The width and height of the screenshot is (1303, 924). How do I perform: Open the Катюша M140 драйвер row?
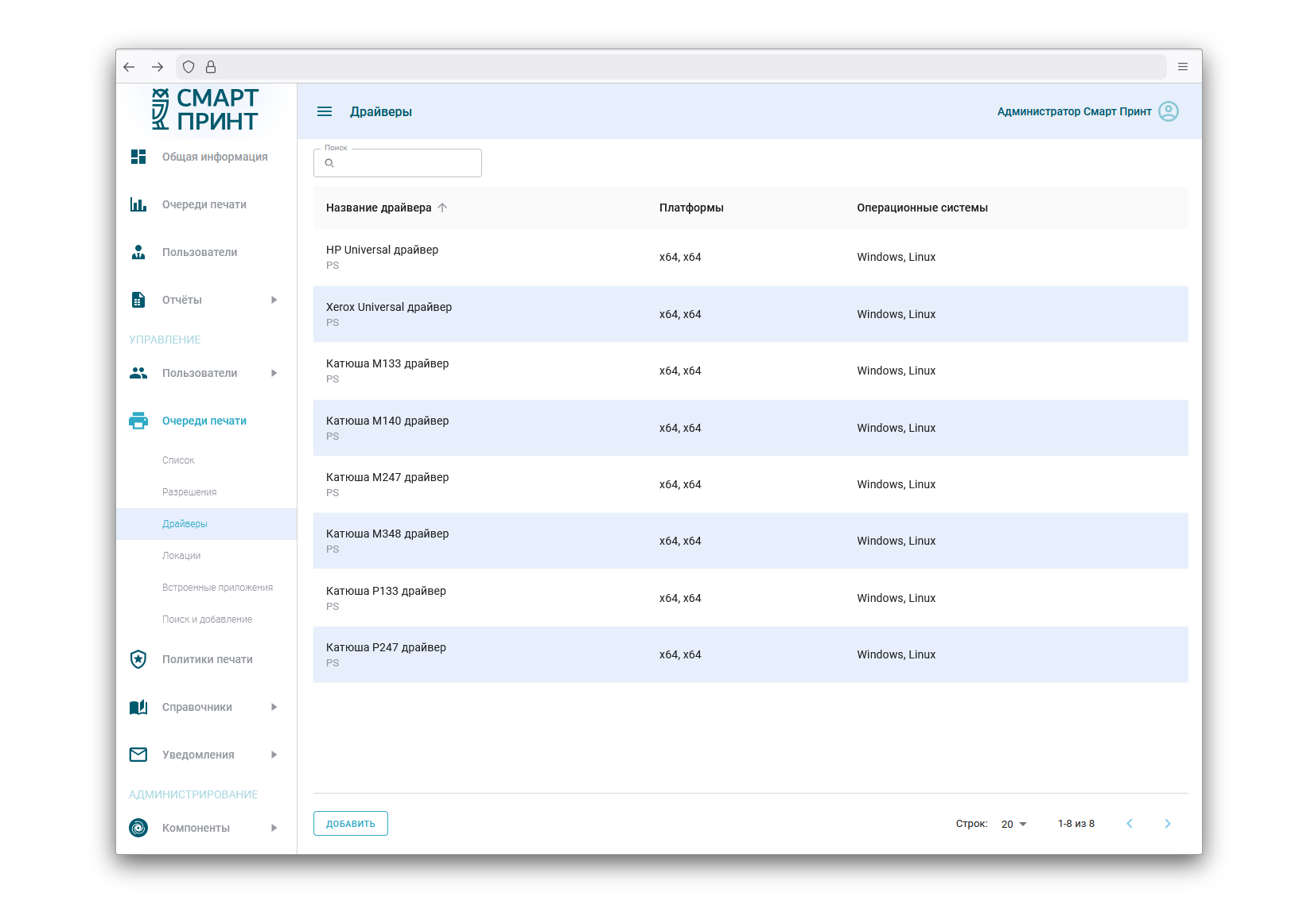click(x=751, y=428)
